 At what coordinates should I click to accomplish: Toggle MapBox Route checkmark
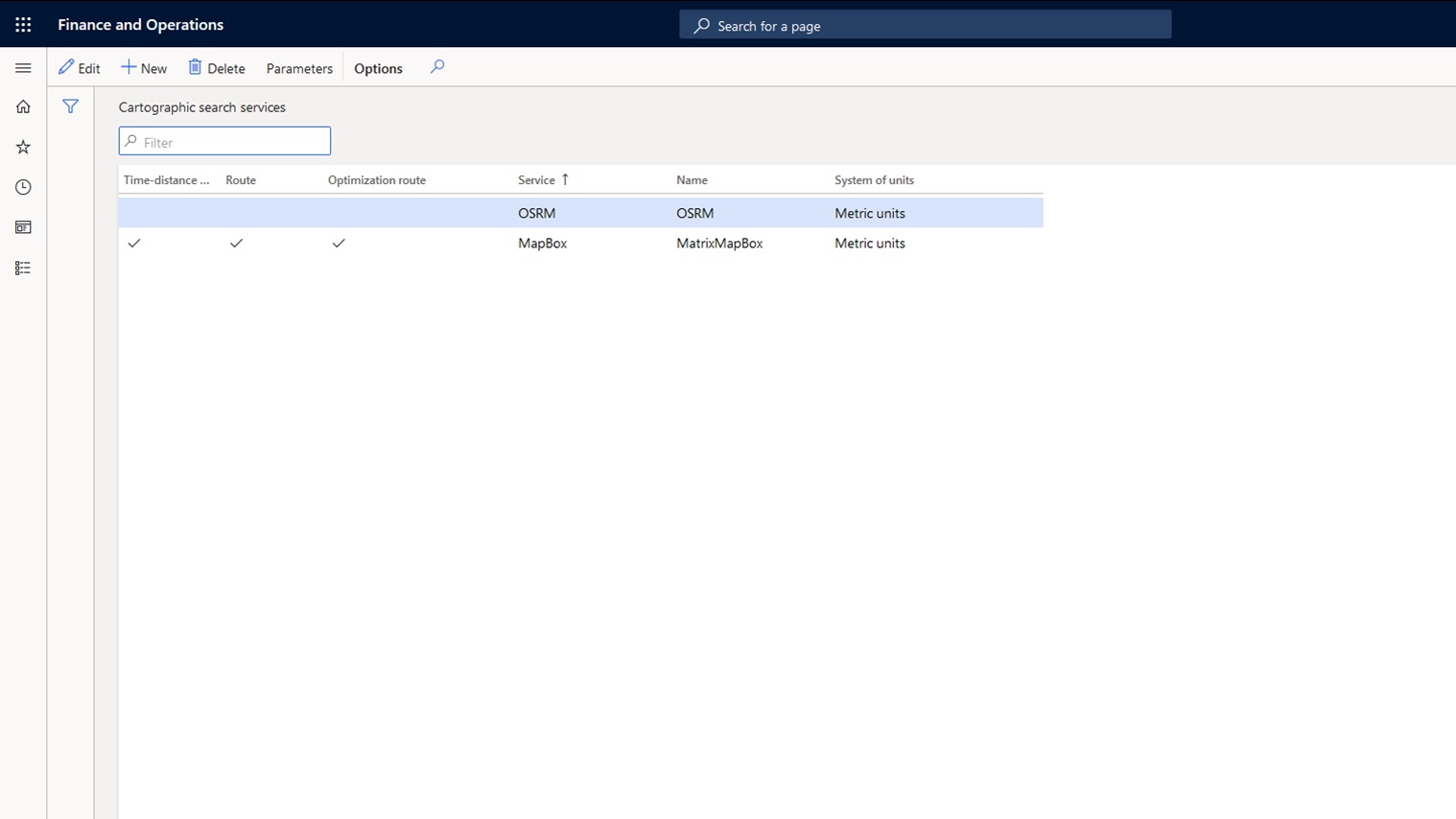pyautogui.click(x=236, y=244)
